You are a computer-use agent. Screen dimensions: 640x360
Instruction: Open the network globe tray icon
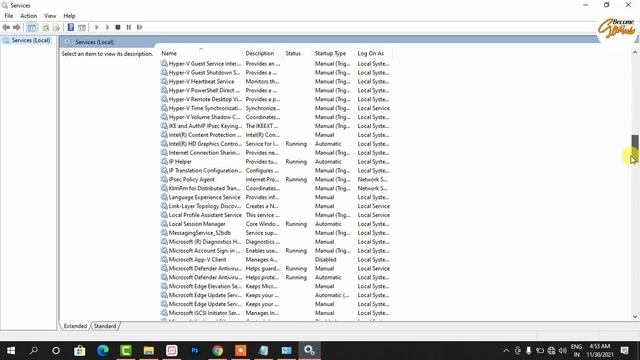pyautogui.click(x=551, y=351)
